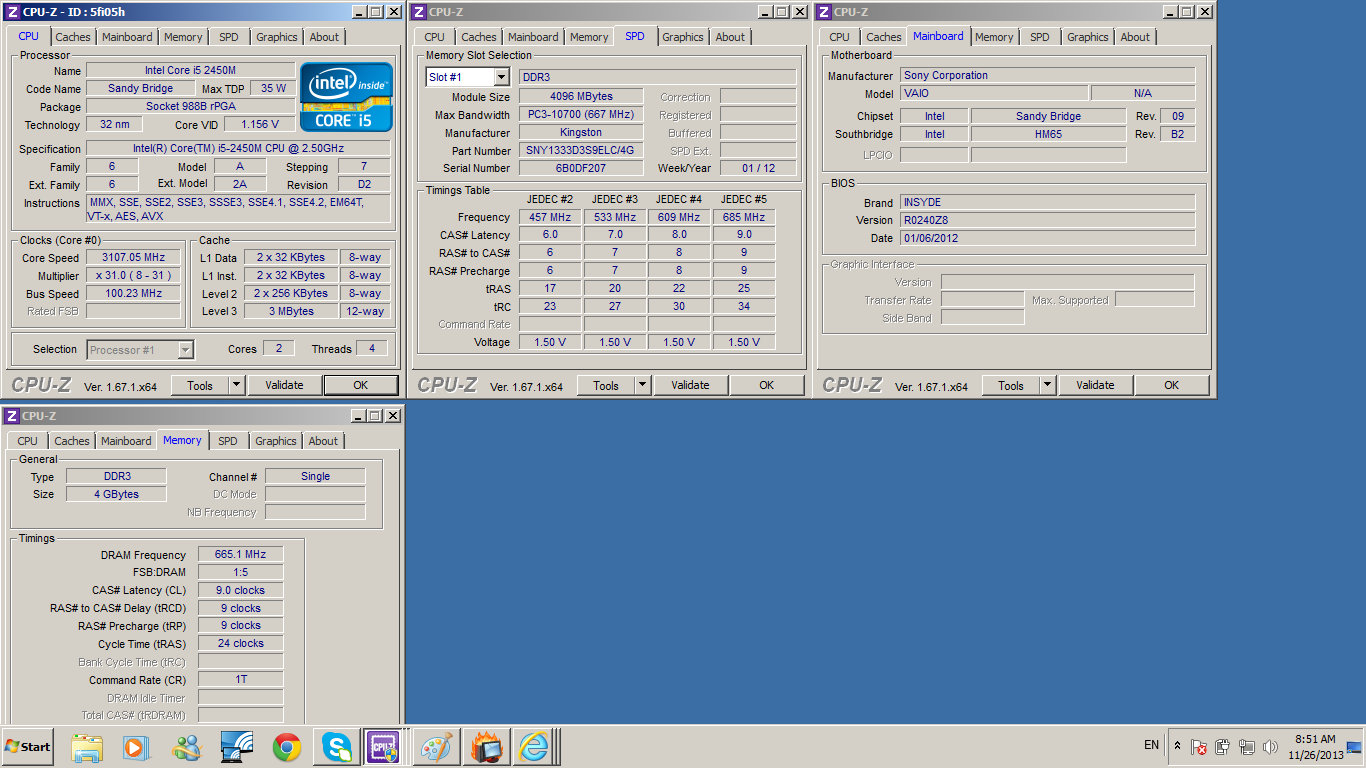Click the title bar icon of Memory window

click(x=12, y=416)
